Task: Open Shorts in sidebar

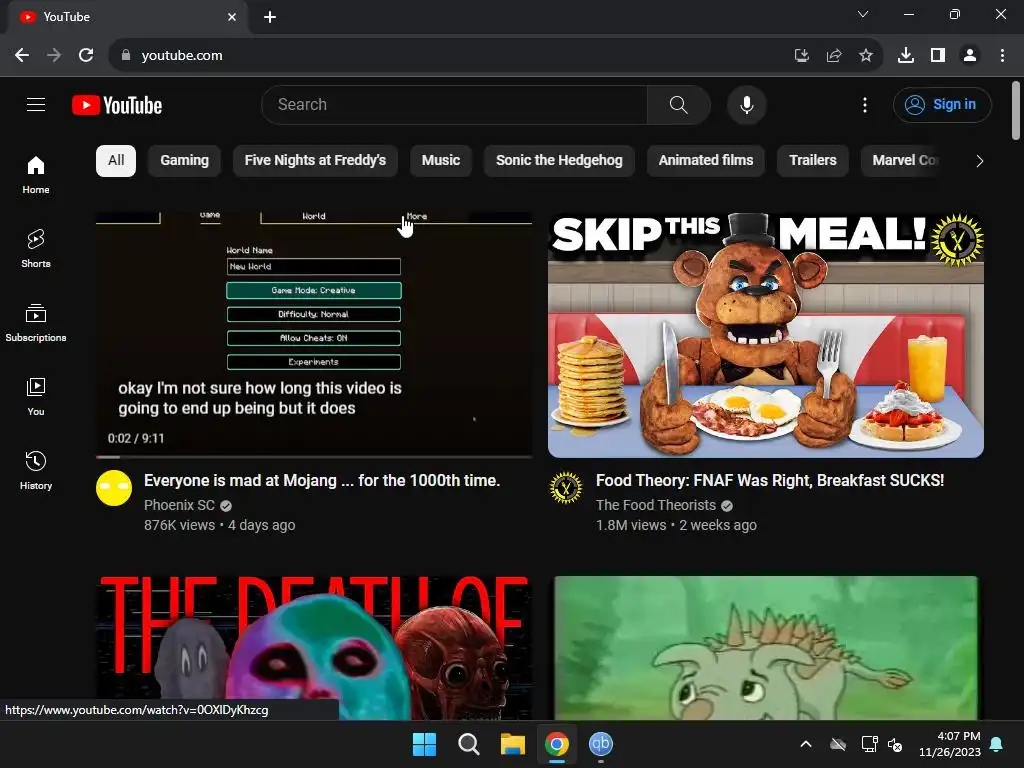Action: [x=36, y=249]
